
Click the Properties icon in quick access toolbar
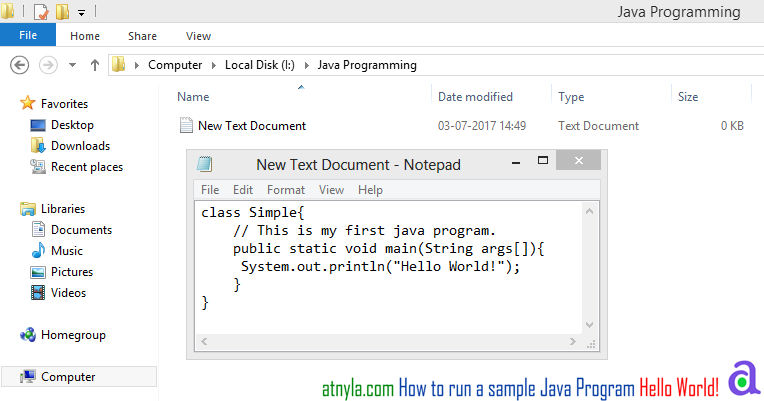[41, 11]
